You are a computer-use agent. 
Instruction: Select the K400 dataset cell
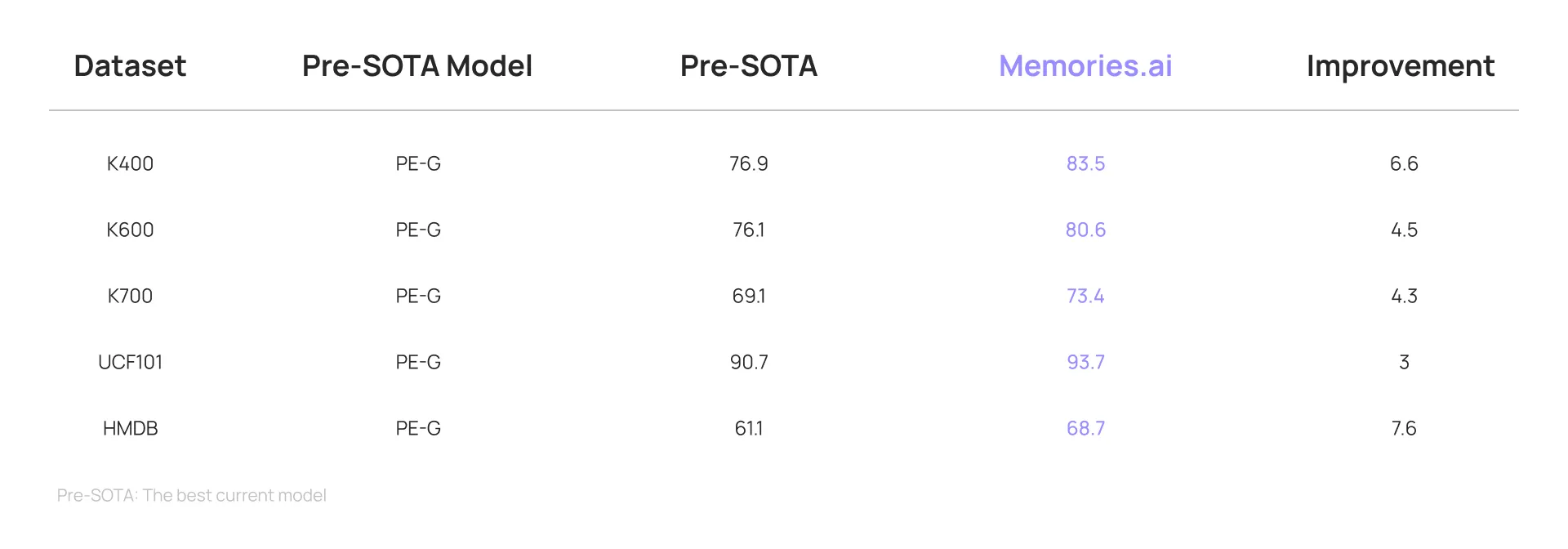[130, 163]
